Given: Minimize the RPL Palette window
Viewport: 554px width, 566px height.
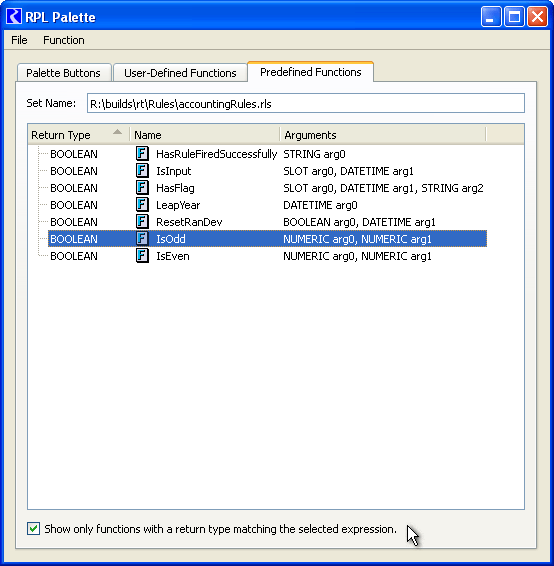Looking at the screenshot, I should 490,17.
